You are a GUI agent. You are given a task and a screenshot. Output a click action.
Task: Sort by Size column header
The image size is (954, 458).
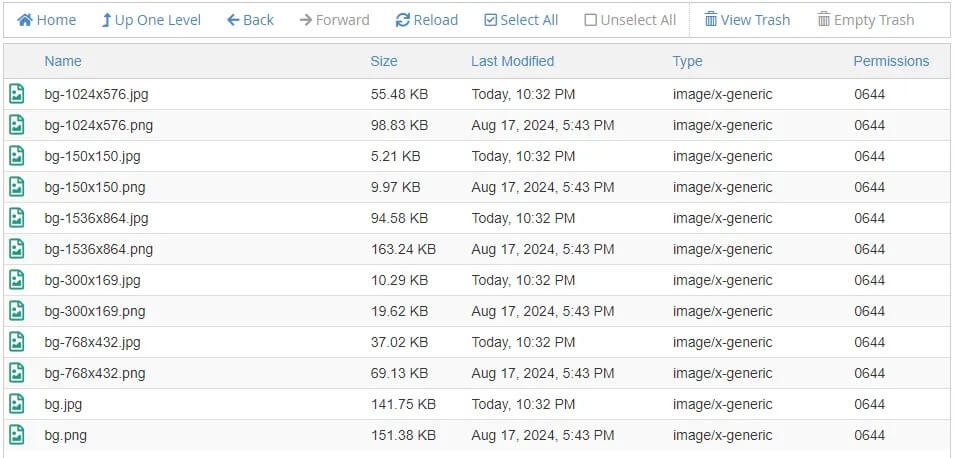[x=384, y=61]
